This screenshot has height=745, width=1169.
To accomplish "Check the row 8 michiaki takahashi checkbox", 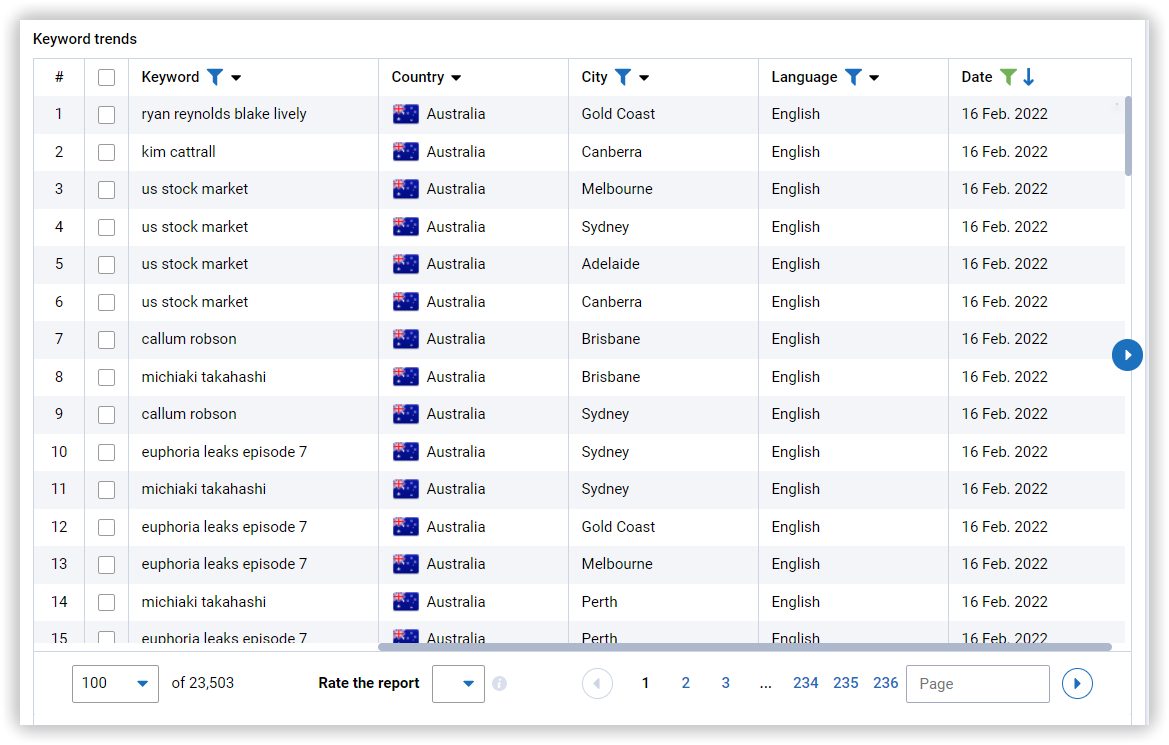I will click(107, 377).
